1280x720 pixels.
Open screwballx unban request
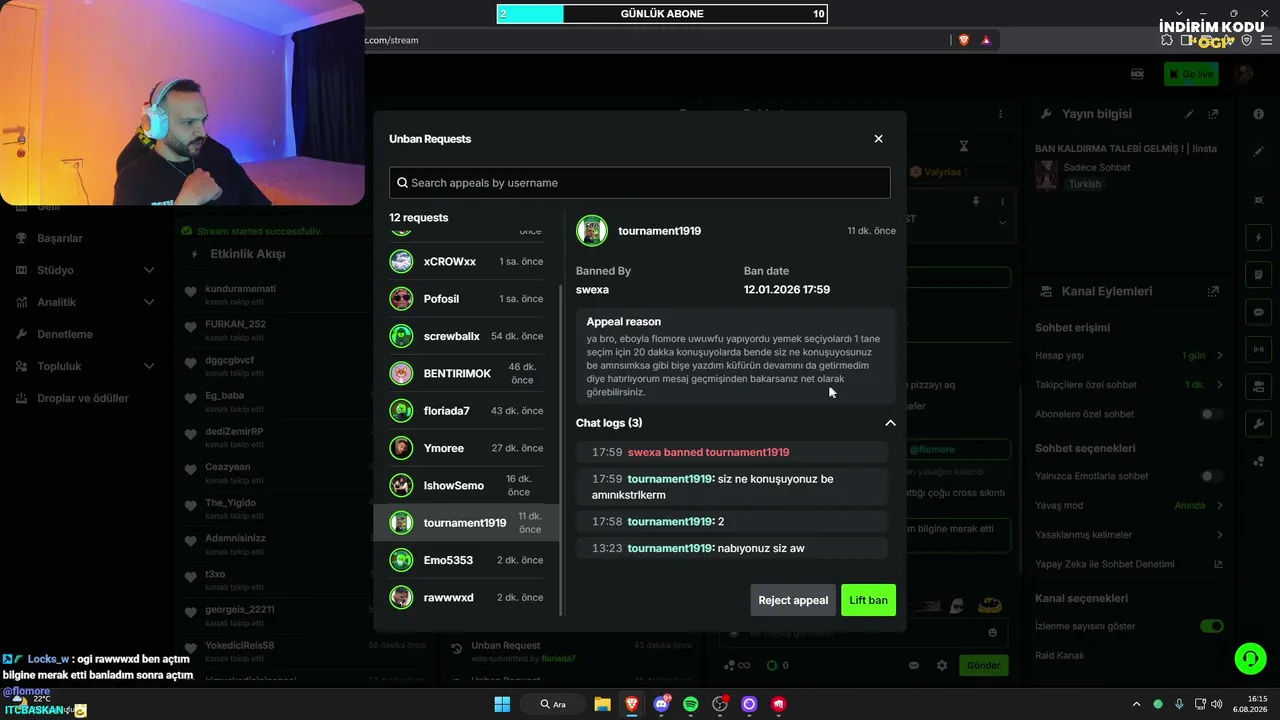click(466, 336)
